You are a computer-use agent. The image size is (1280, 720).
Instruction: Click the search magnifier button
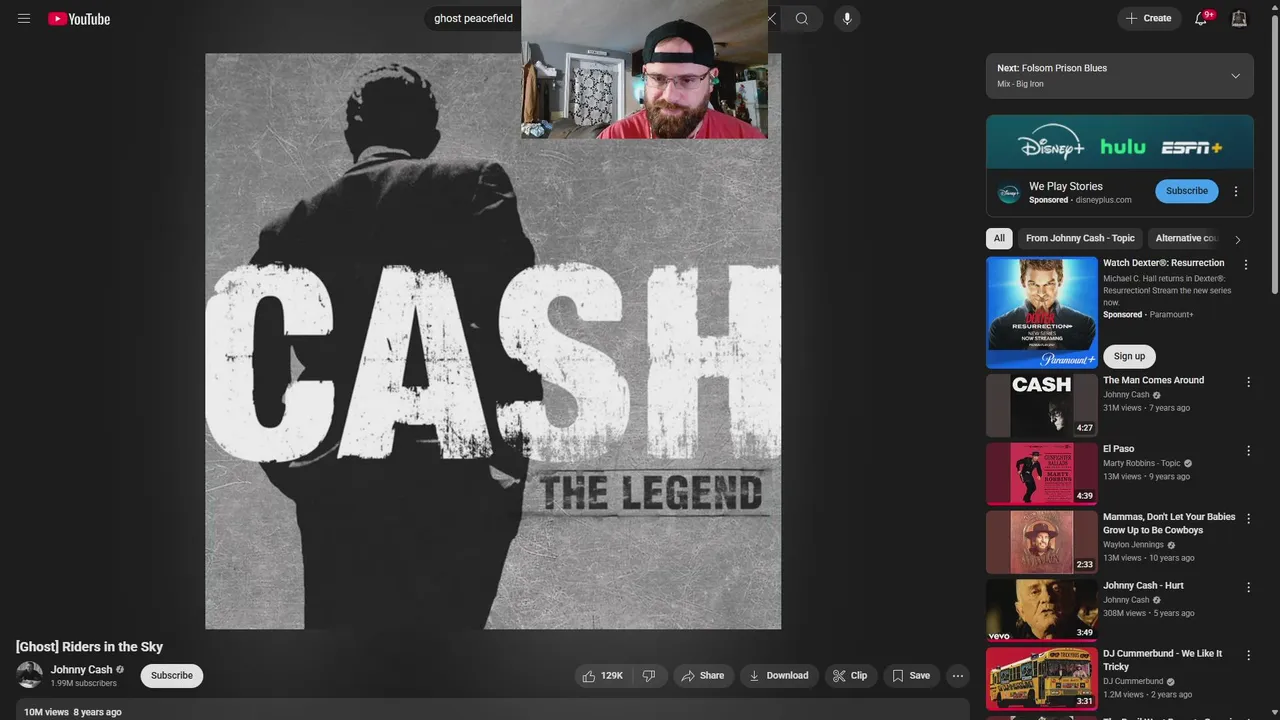[x=802, y=19]
